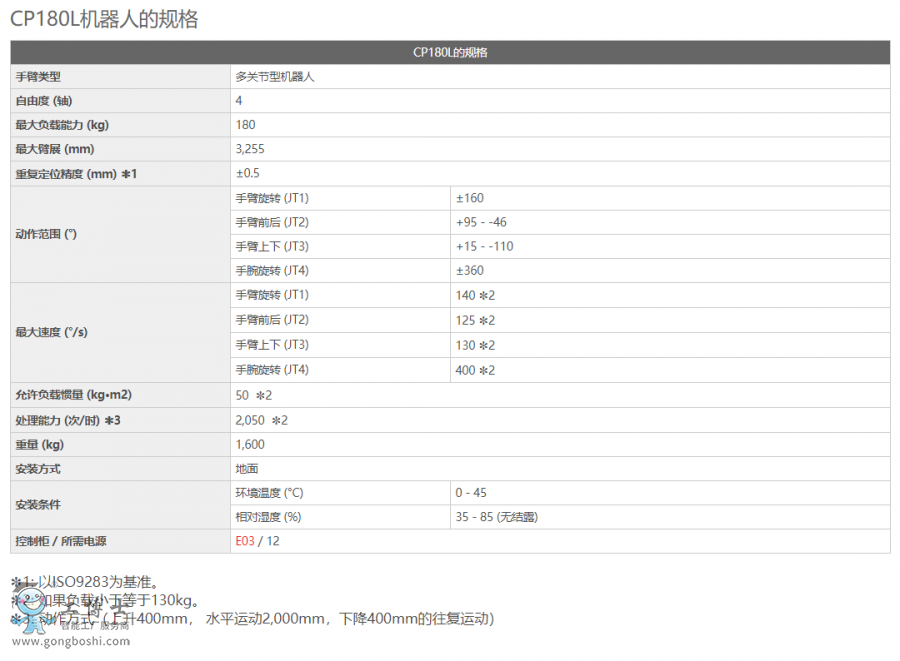Click "手腕旋转 (JT4)" in the 最大速度 group

click(272, 370)
